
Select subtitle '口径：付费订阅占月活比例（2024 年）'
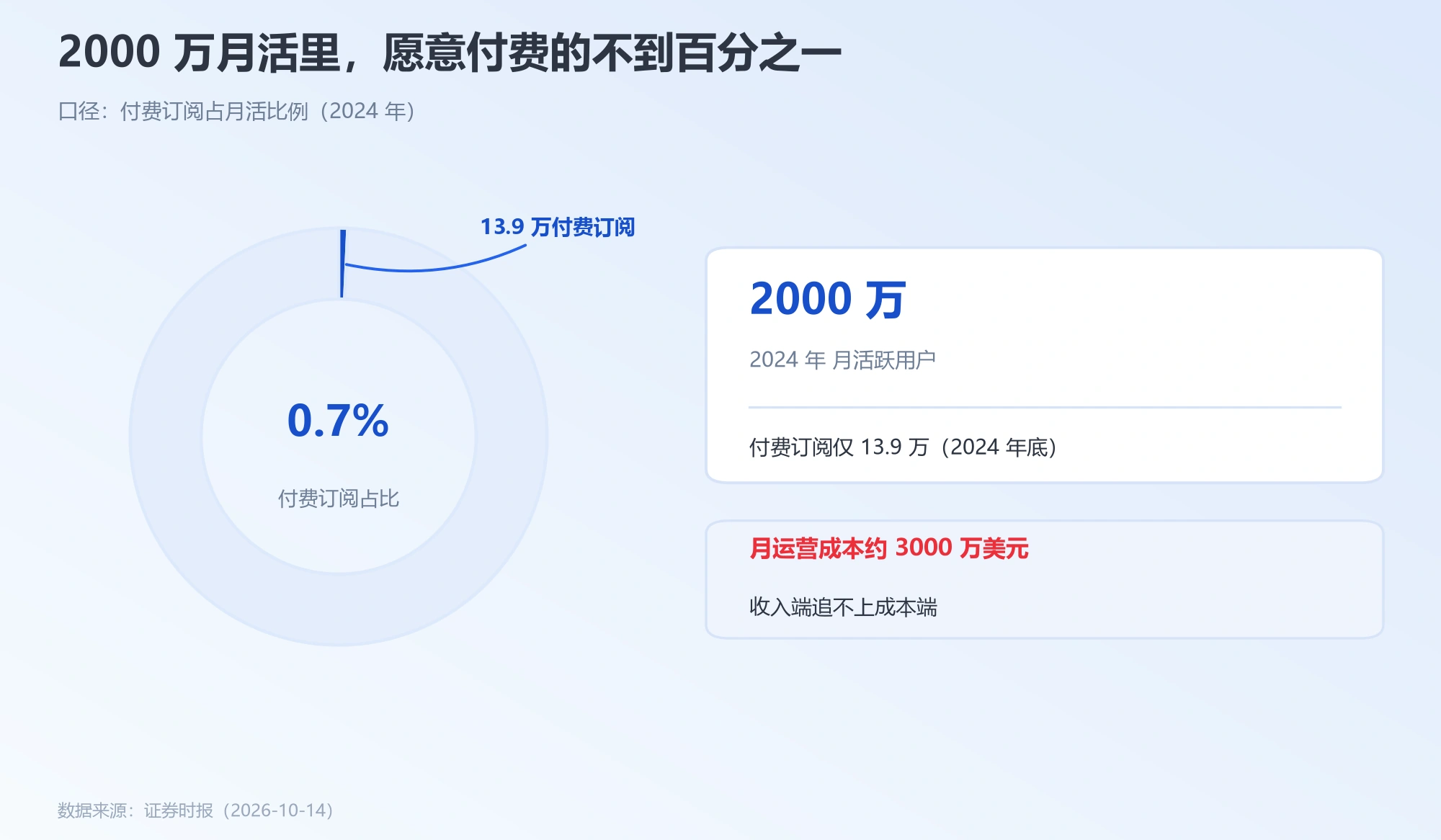pos(237,111)
